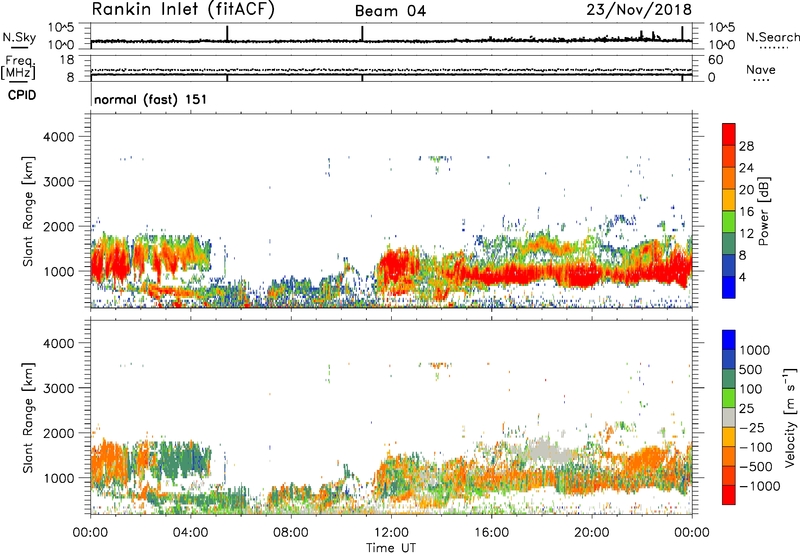800x554 pixels.
Task: Click the "Nave" legend label
Action: click(761, 70)
